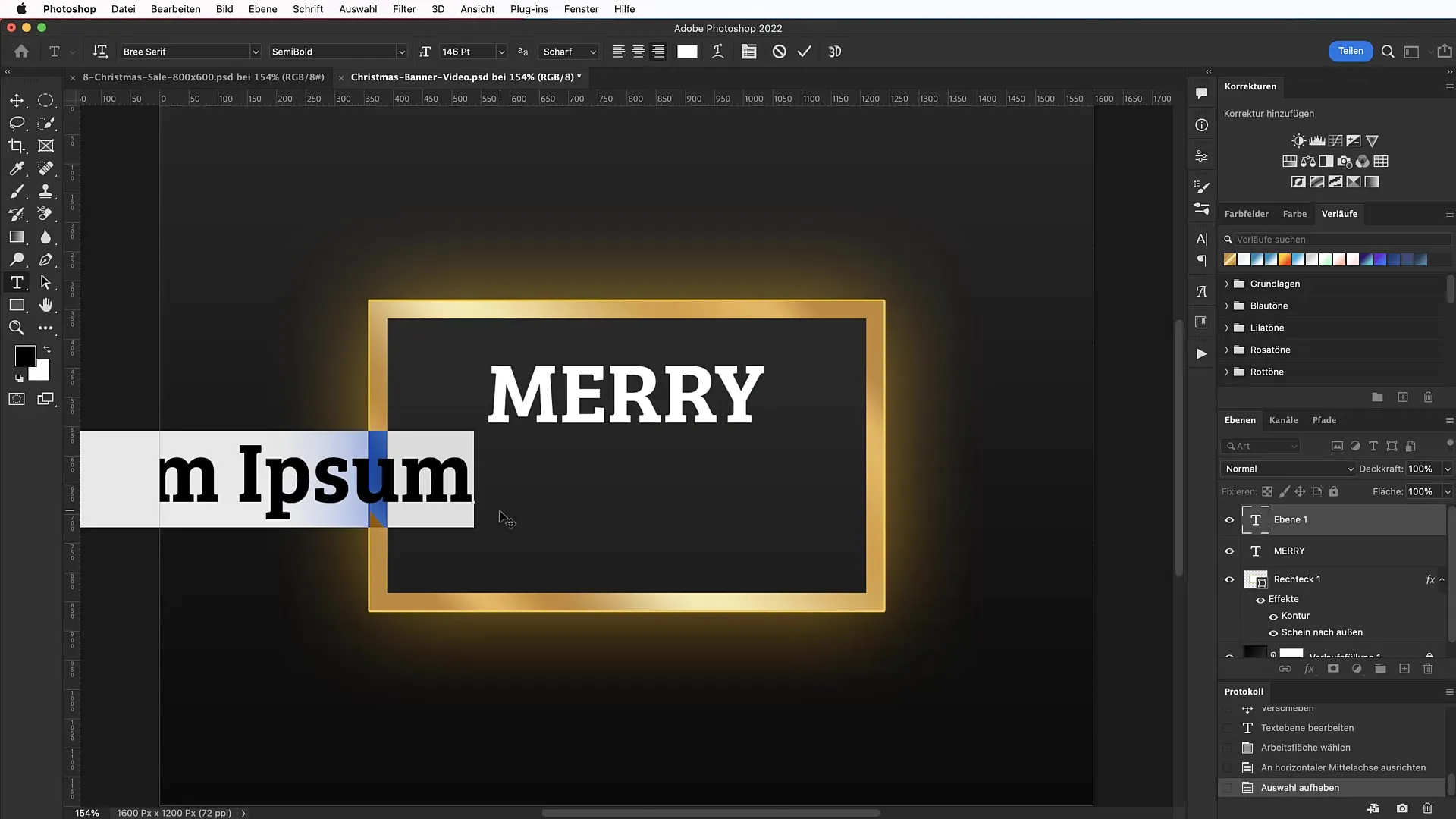Hide the MERRY text layer
1456x819 pixels.
1229,551
